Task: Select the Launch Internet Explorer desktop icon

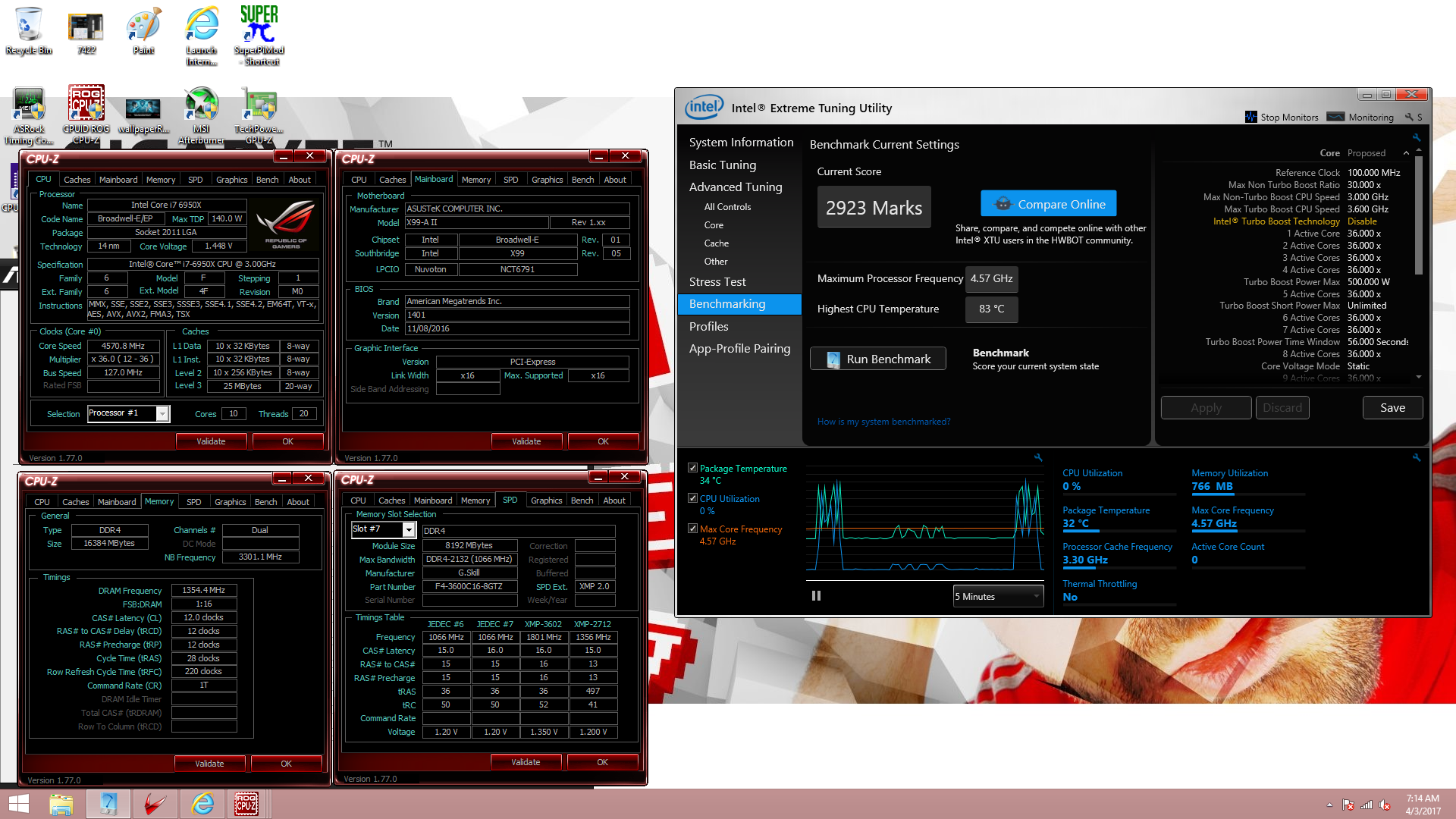Action: click(x=202, y=36)
